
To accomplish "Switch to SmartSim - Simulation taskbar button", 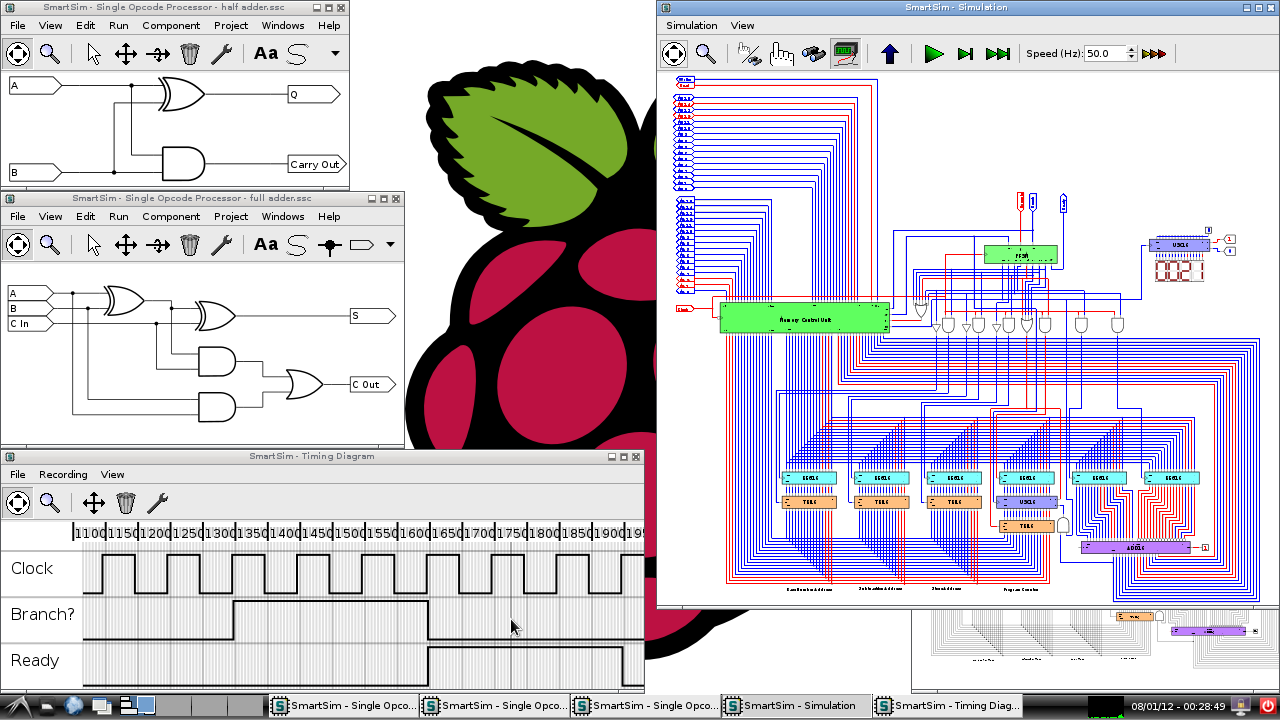I will [x=796, y=705].
